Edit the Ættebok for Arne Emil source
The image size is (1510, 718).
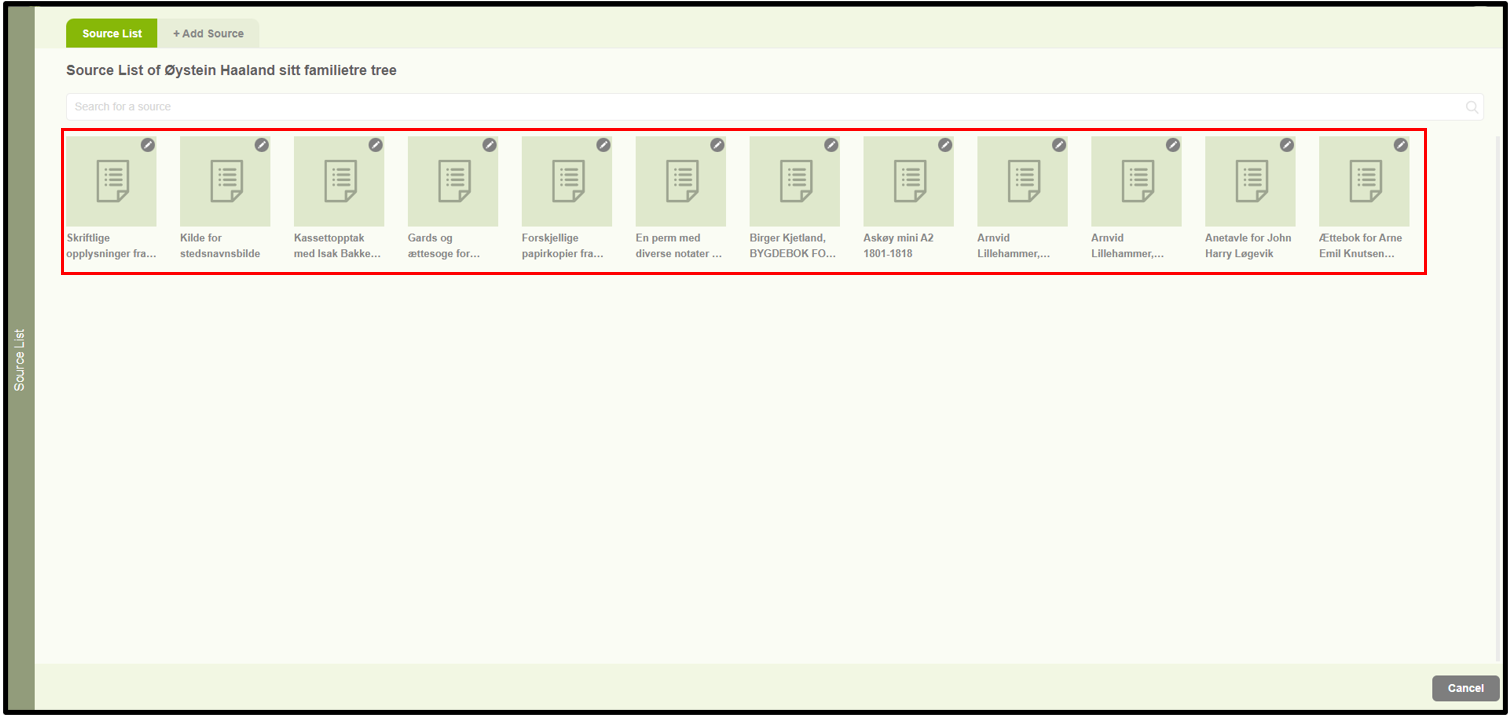click(x=1401, y=145)
